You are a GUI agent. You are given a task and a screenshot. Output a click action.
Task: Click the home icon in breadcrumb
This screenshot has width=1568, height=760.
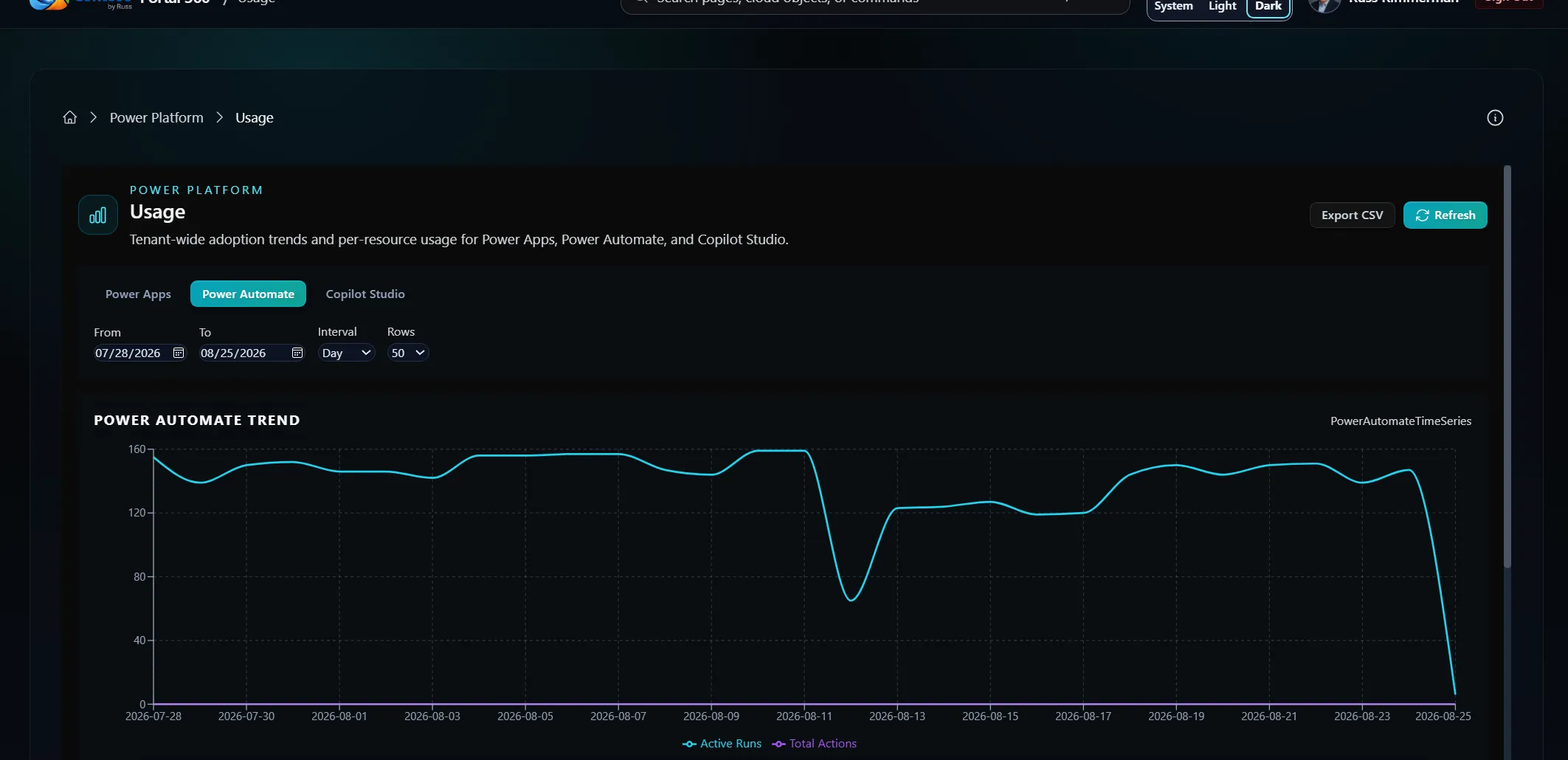[x=70, y=117]
